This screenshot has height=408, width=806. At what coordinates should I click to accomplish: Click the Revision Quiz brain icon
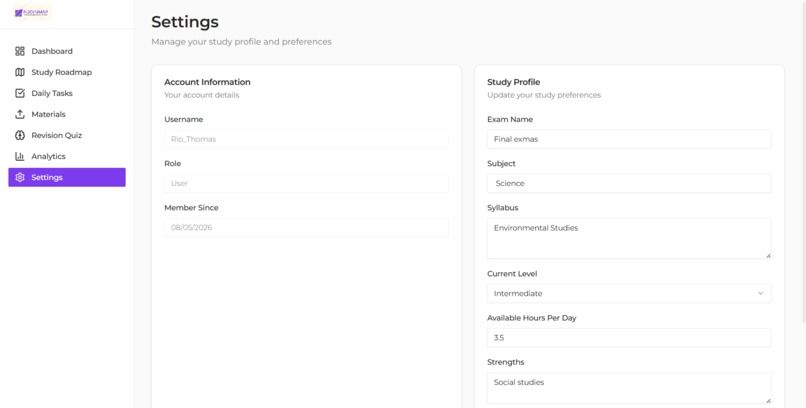pyautogui.click(x=20, y=135)
